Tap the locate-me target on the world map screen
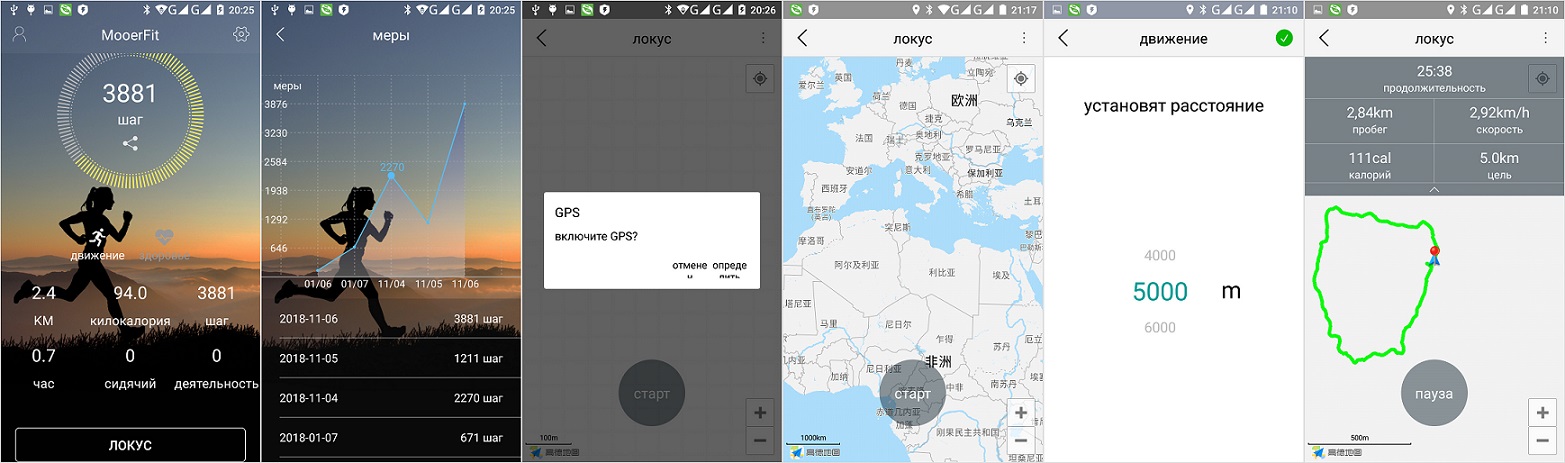This screenshot has width=1565, height=463. [1021, 79]
